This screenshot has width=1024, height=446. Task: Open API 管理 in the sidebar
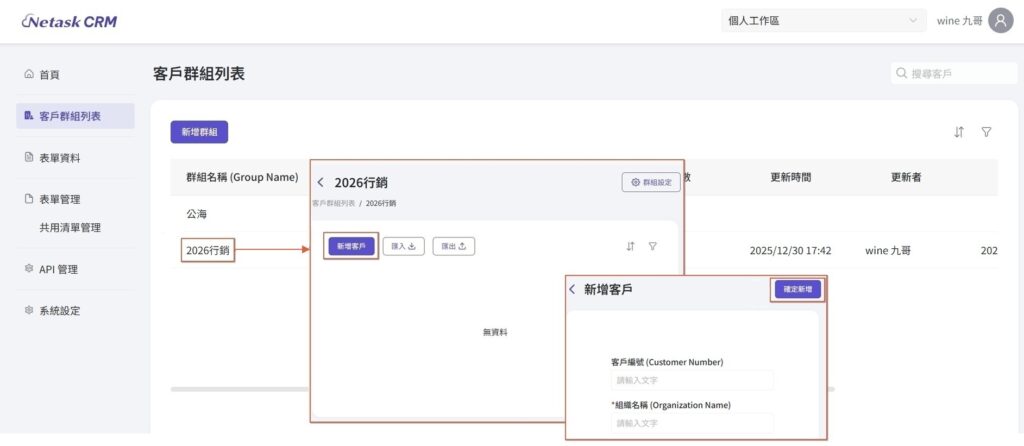click(58, 269)
